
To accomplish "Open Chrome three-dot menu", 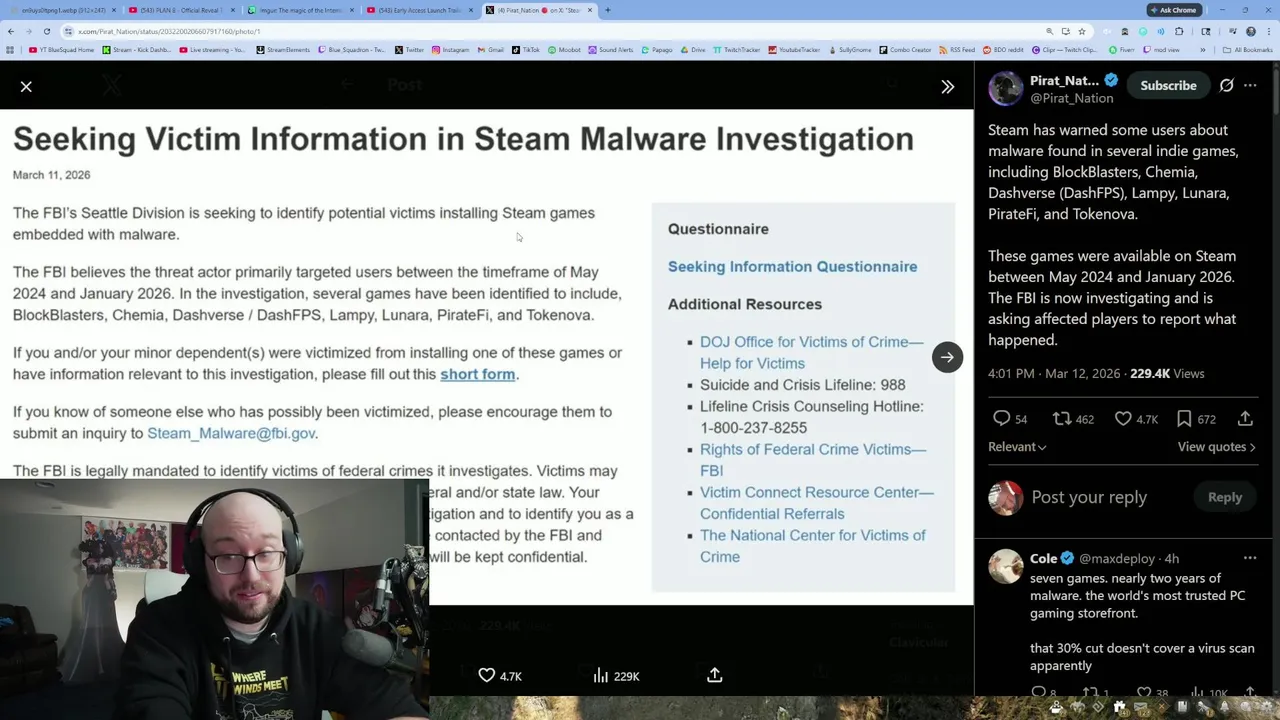I will pyautogui.click(x=1269, y=31).
